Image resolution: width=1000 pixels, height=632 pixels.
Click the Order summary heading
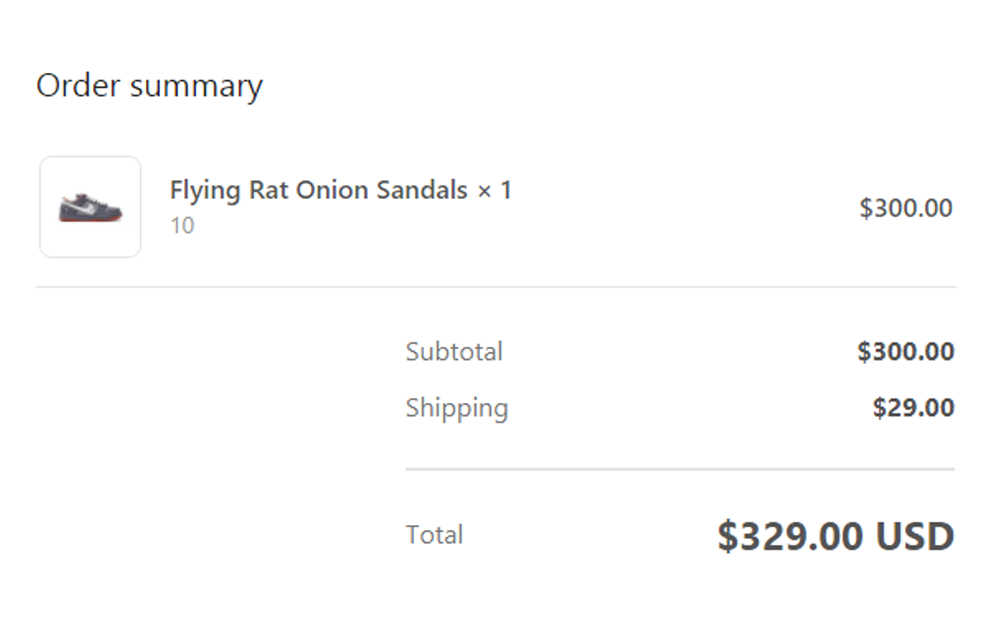coord(149,86)
